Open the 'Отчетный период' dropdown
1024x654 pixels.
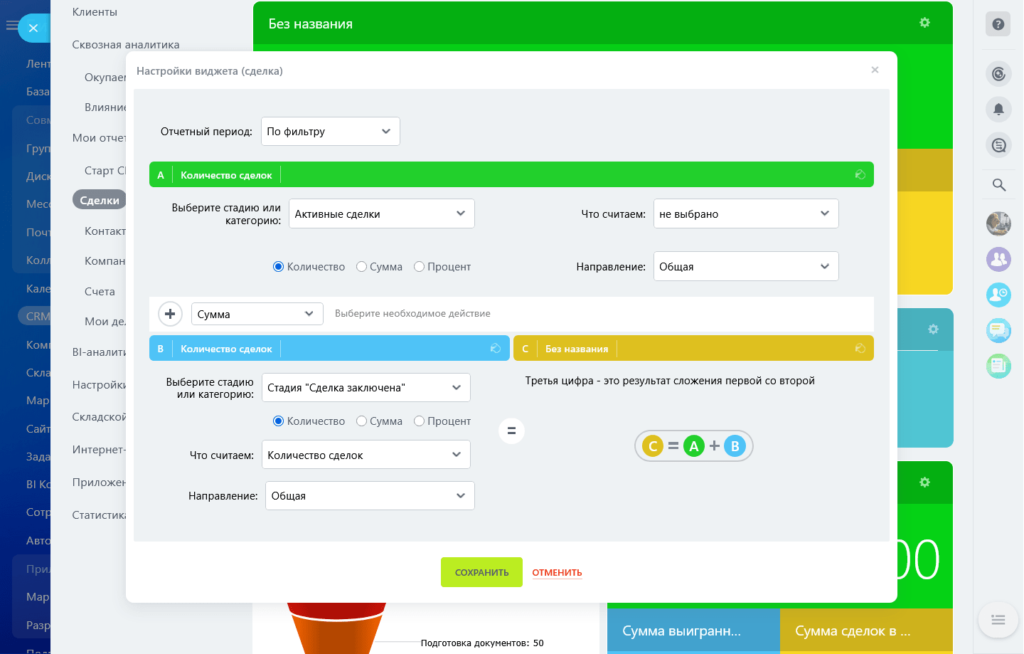tap(330, 131)
